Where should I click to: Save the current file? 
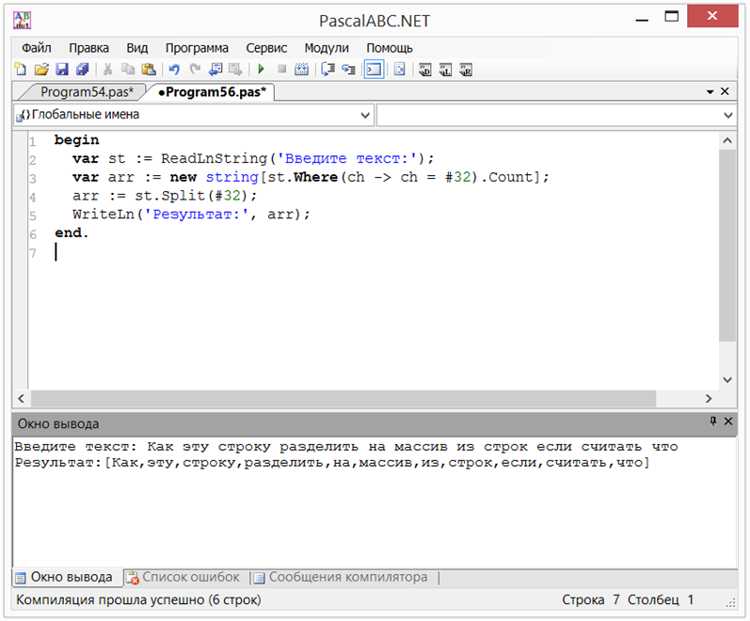[62, 70]
